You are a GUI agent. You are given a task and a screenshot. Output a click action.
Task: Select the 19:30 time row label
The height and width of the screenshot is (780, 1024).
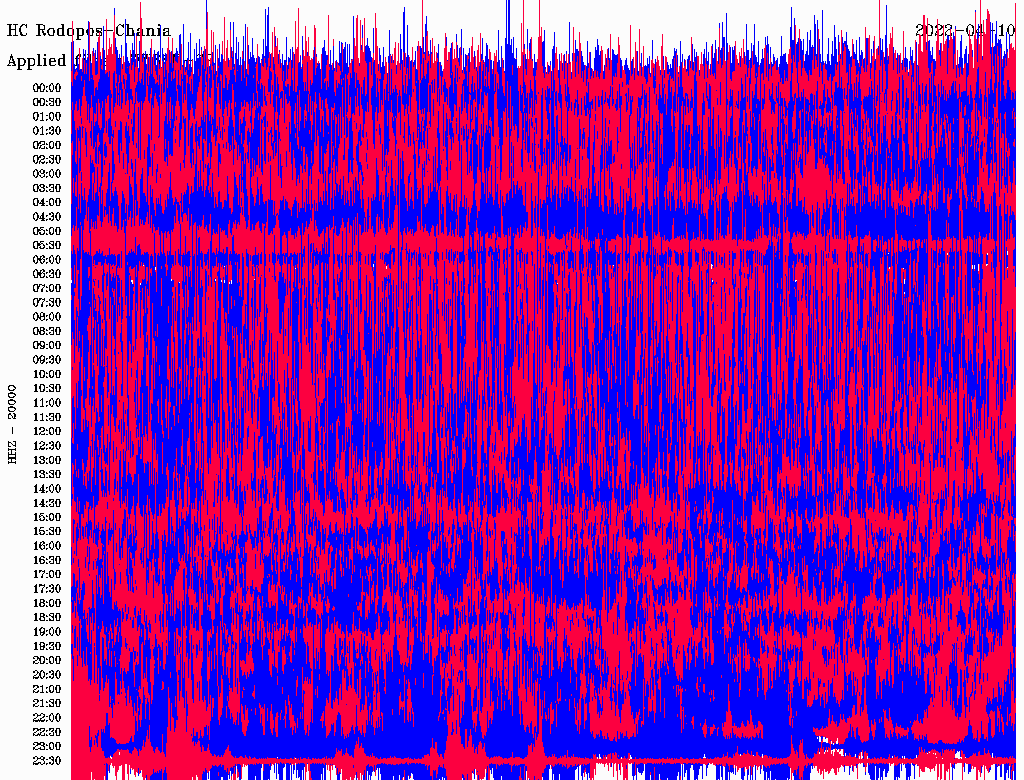pos(47,646)
